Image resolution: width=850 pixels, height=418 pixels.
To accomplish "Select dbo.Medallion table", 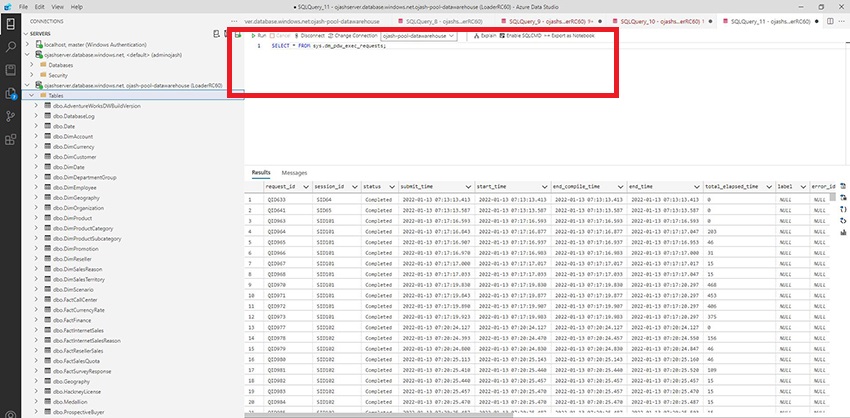I will pyautogui.click(x=69, y=402).
